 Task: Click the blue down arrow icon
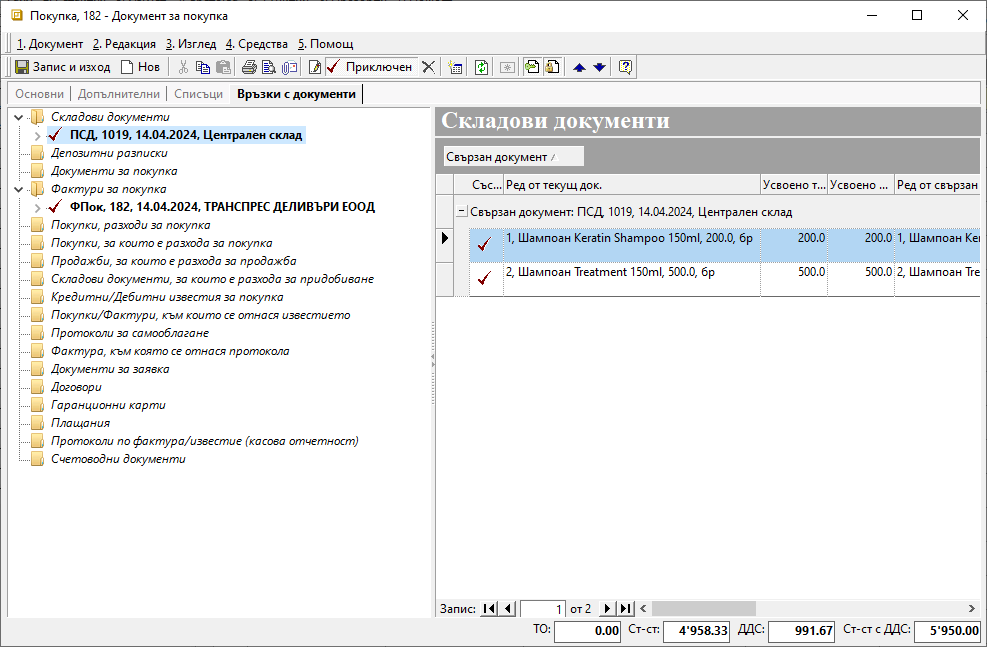pos(599,67)
